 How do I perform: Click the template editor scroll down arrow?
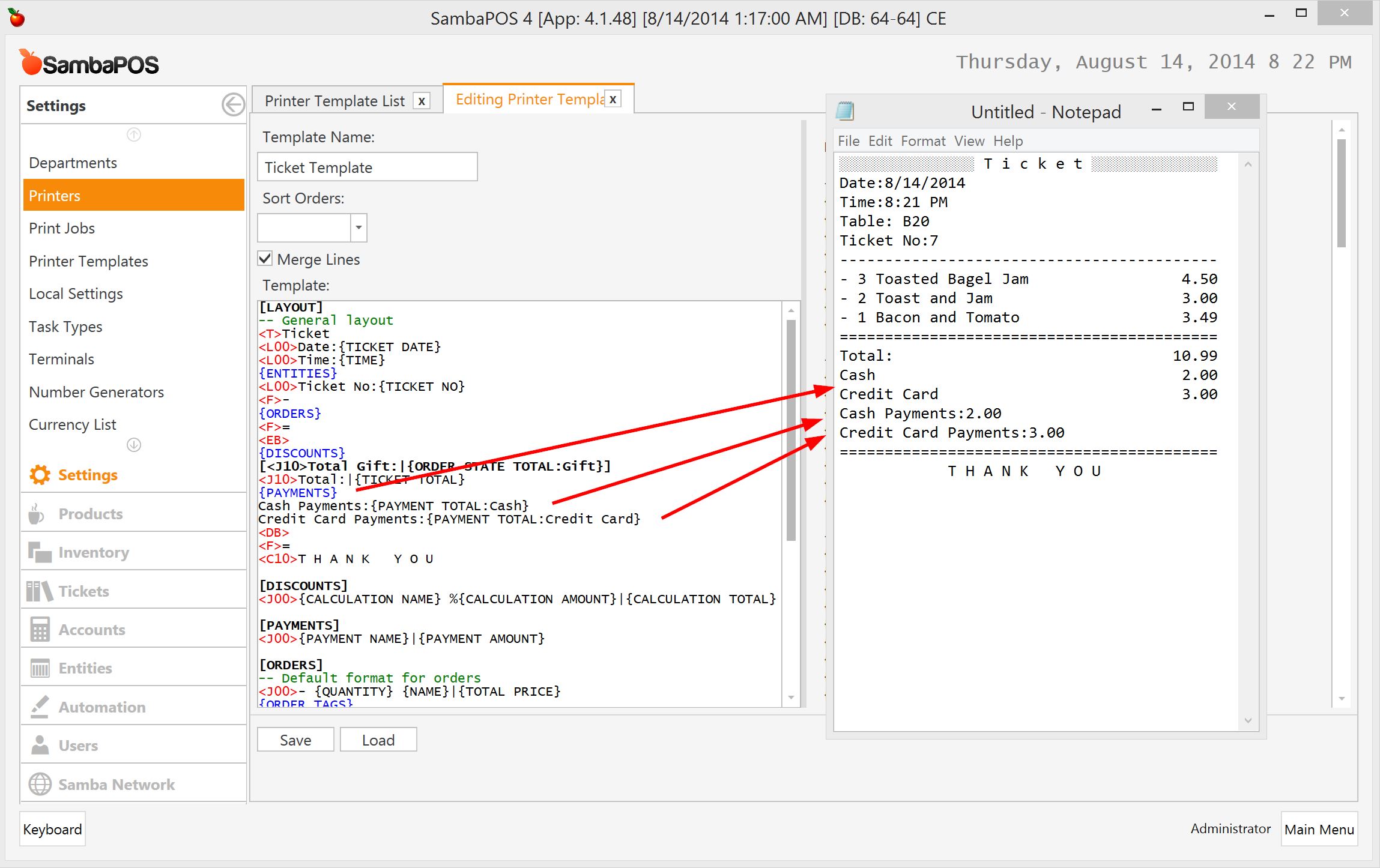click(791, 698)
